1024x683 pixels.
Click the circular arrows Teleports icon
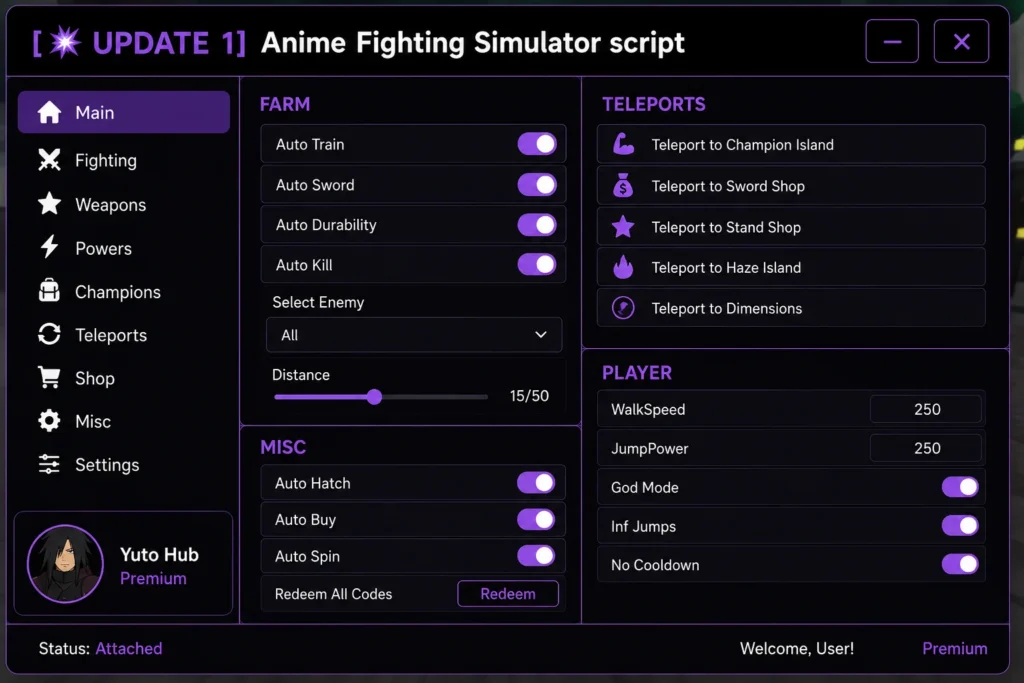click(49, 334)
